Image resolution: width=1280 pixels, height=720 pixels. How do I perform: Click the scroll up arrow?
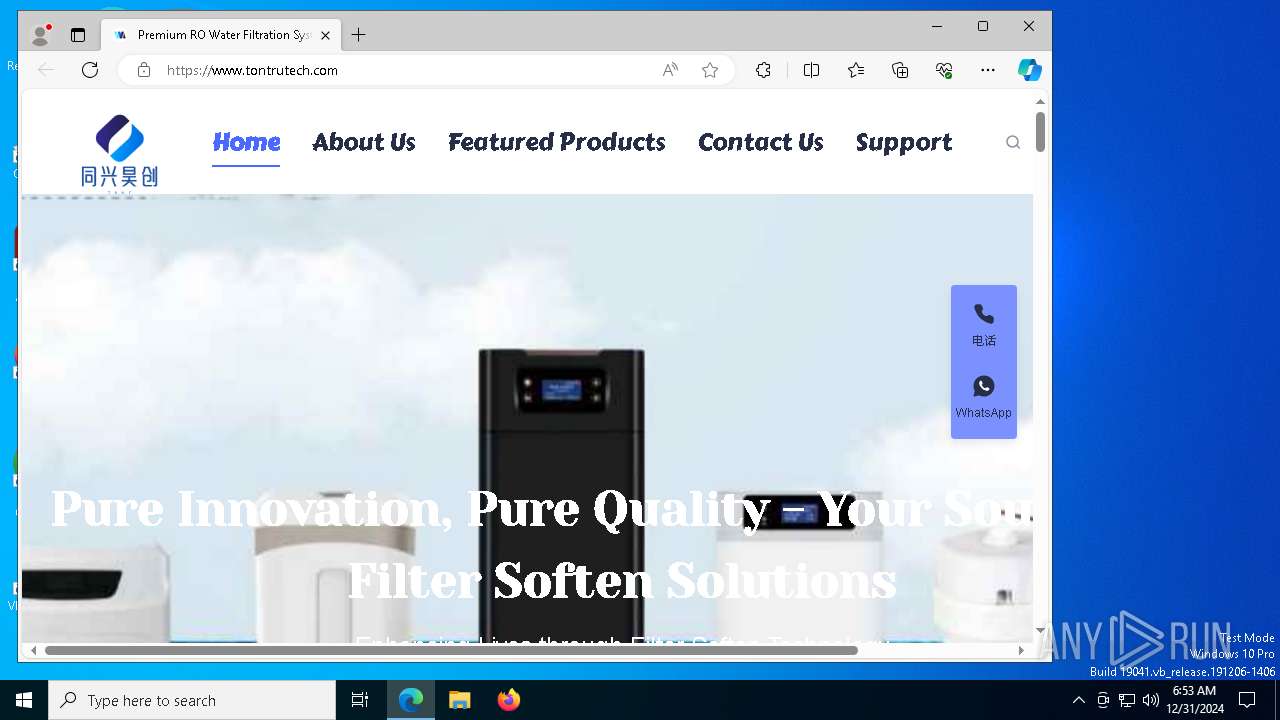(1040, 101)
